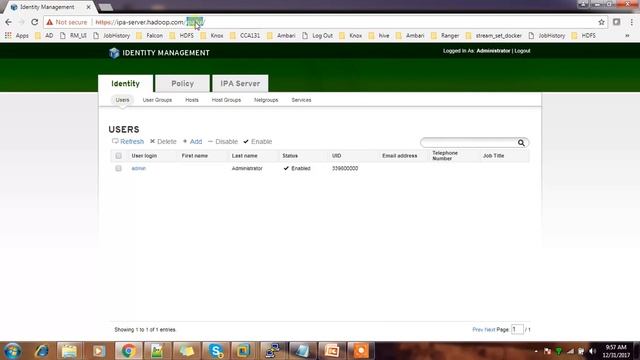The height and width of the screenshot is (360, 640).
Task: Click the UID value 339600000
Action: point(345,168)
